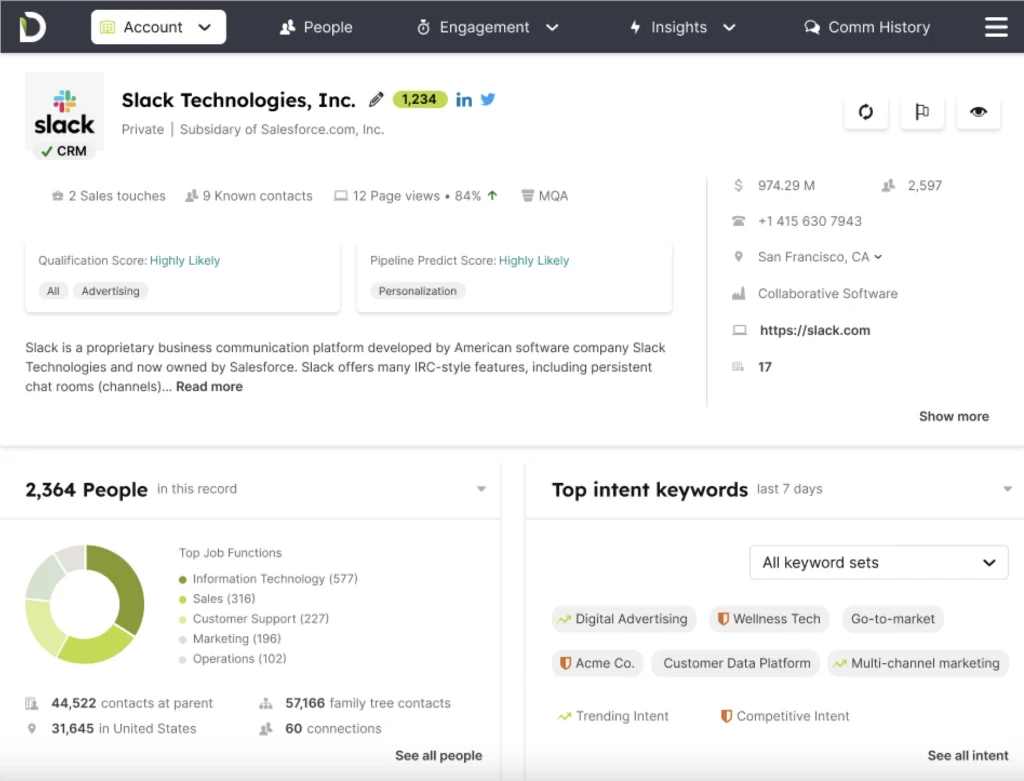The width and height of the screenshot is (1024, 781).
Task: Click the Trending Intent legend icon
Action: (x=564, y=716)
